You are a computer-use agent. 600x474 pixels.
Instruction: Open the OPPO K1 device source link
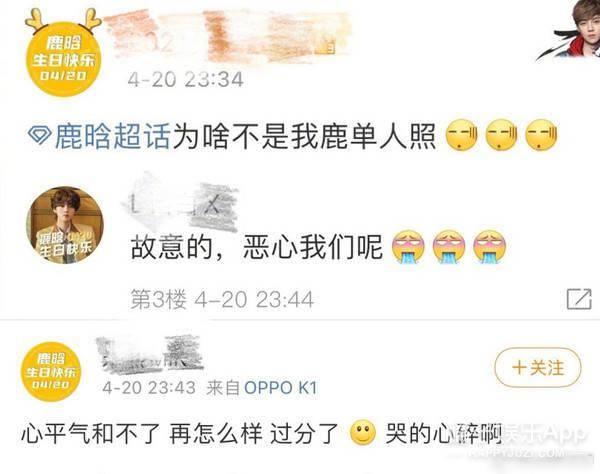pos(281,388)
